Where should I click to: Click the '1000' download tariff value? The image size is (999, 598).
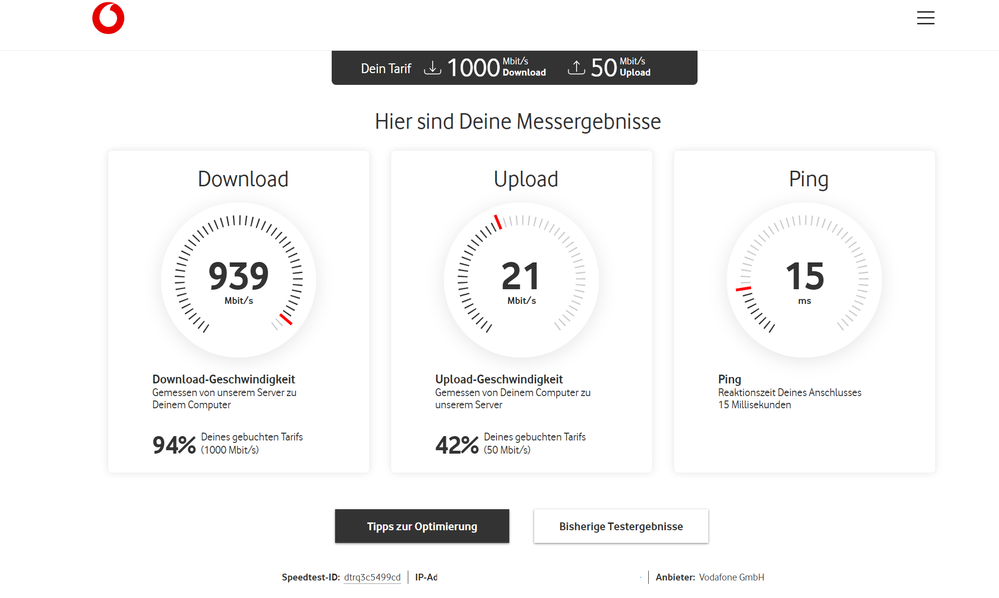click(473, 68)
